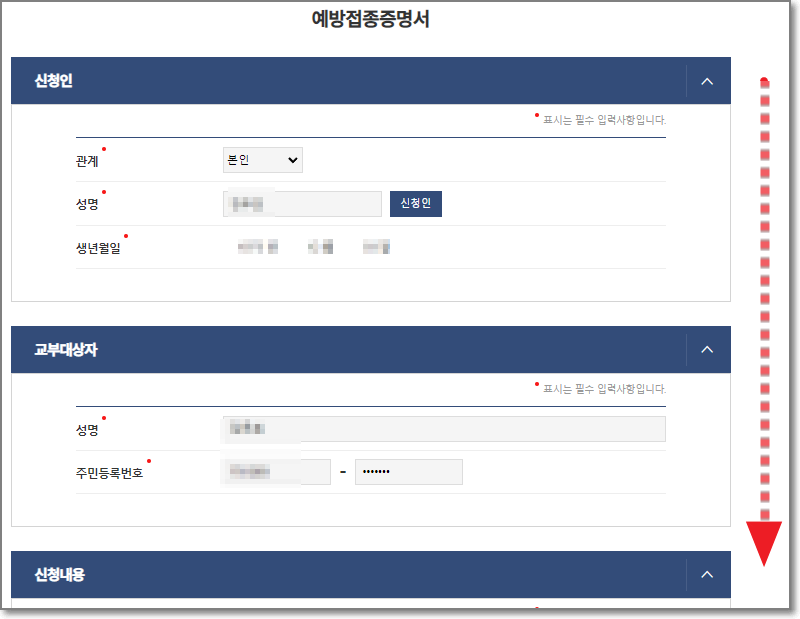Click the 주민등록번호 front digits field
Screen dimensions: 800x619
[x=277, y=472]
